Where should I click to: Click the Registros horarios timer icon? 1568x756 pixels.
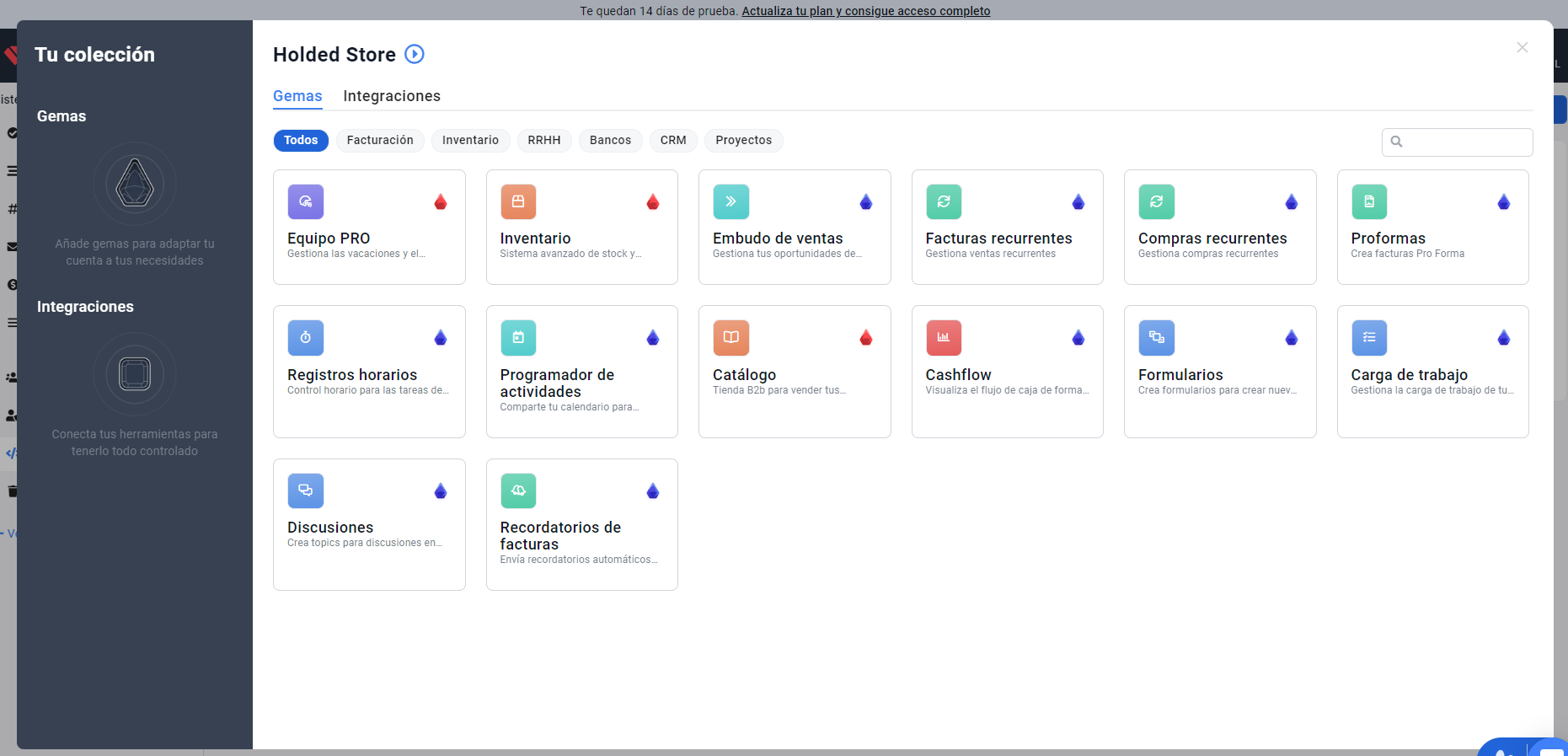(306, 338)
